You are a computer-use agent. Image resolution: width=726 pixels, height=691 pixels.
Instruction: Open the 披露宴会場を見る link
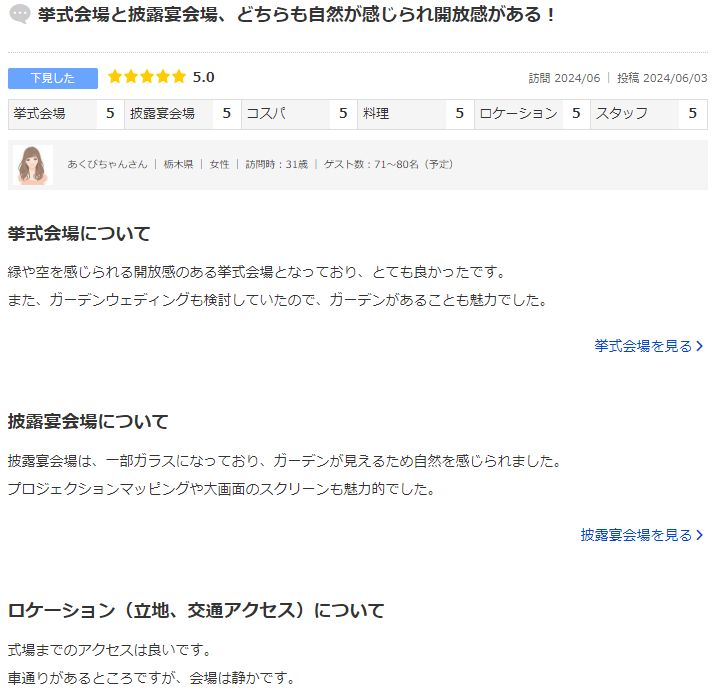(x=636, y=535)
